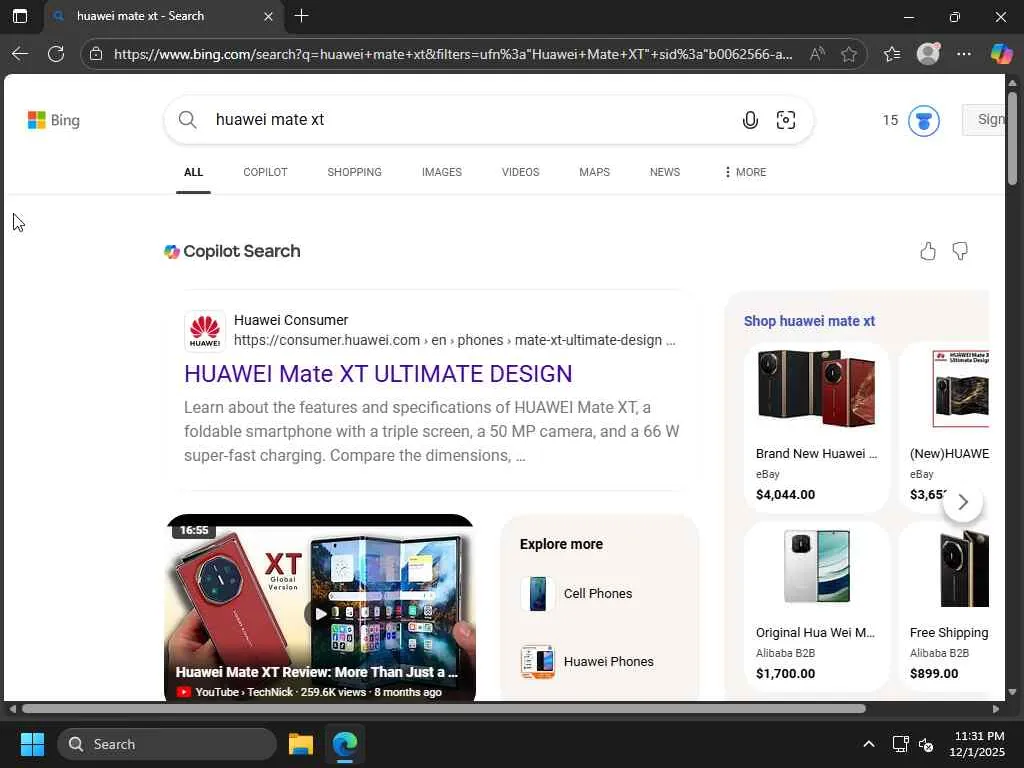Click the search magnifier icon in Bing box
Screen dimensions: 1024x768
187,120
